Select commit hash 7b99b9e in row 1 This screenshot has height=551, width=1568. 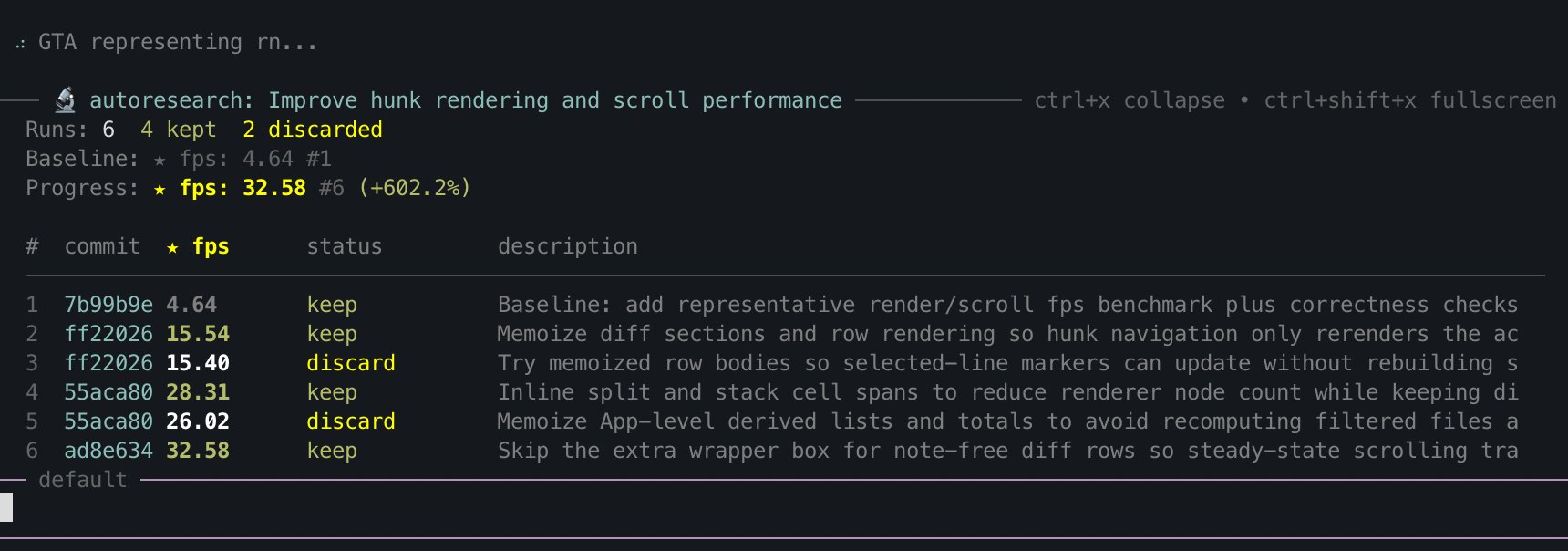point(108,305)
